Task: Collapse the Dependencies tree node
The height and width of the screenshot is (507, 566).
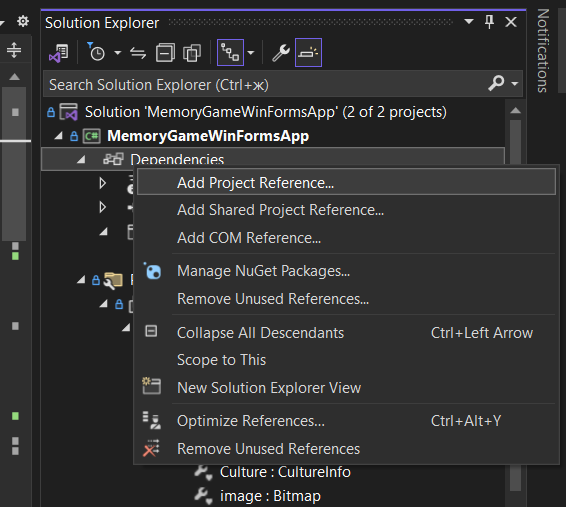Action: 81,159
